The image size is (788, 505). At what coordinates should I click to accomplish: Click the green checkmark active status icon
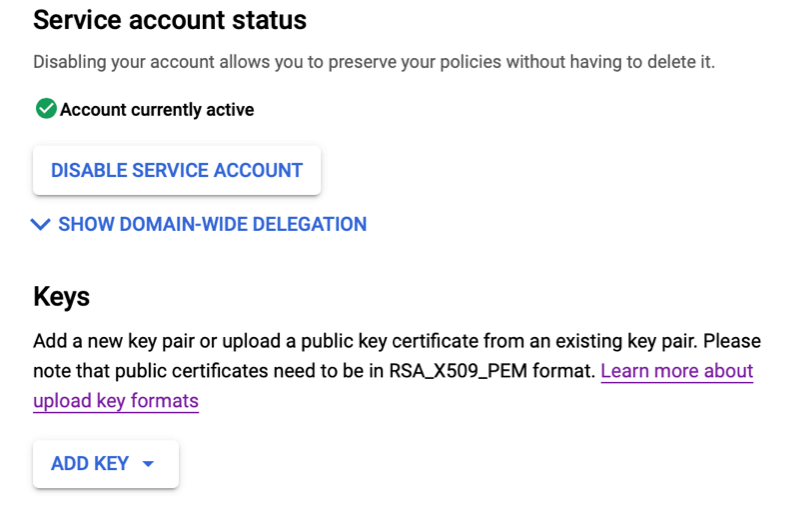pos(45,109)
